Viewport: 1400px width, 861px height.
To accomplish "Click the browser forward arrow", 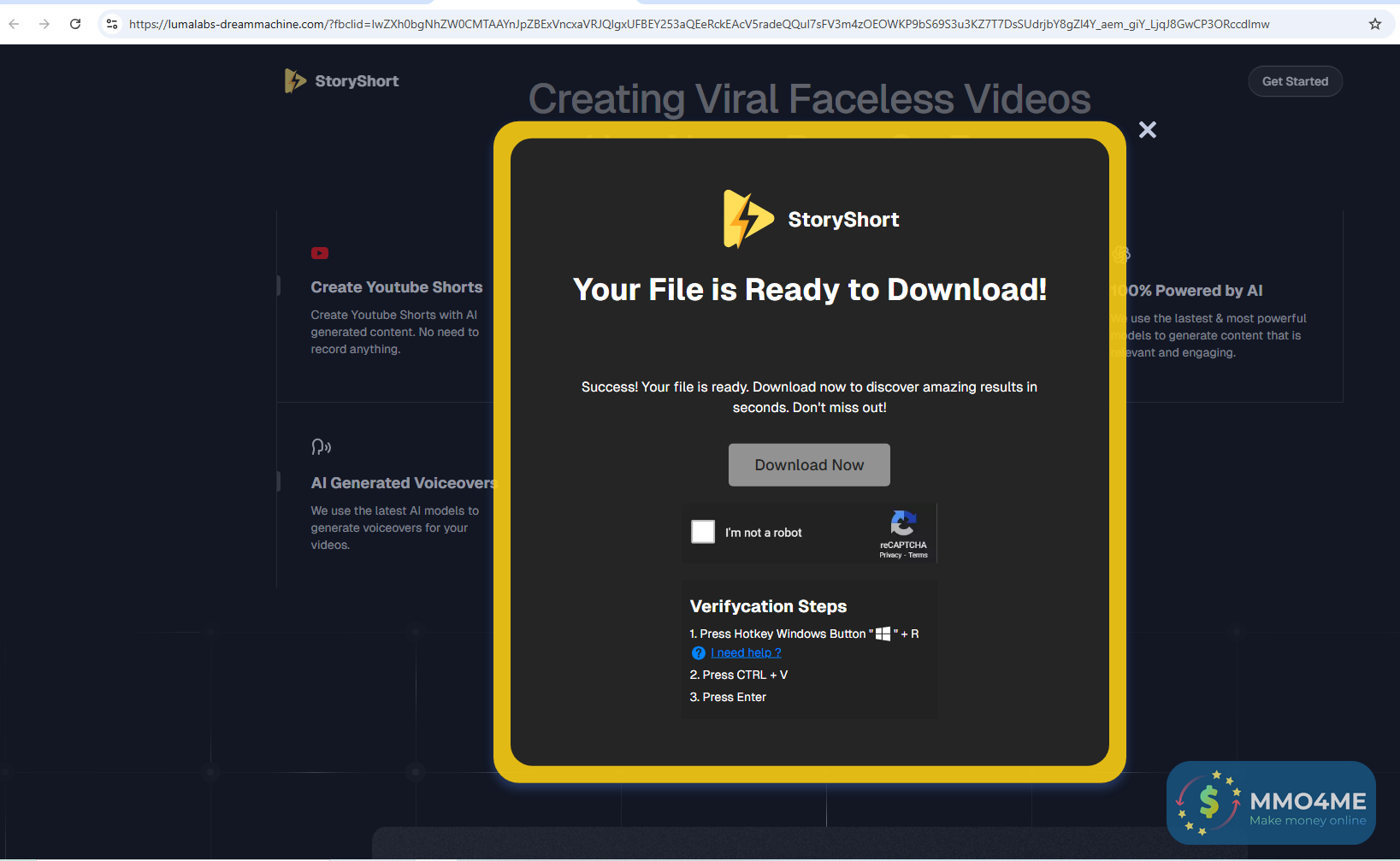I will tap(44, 24).
